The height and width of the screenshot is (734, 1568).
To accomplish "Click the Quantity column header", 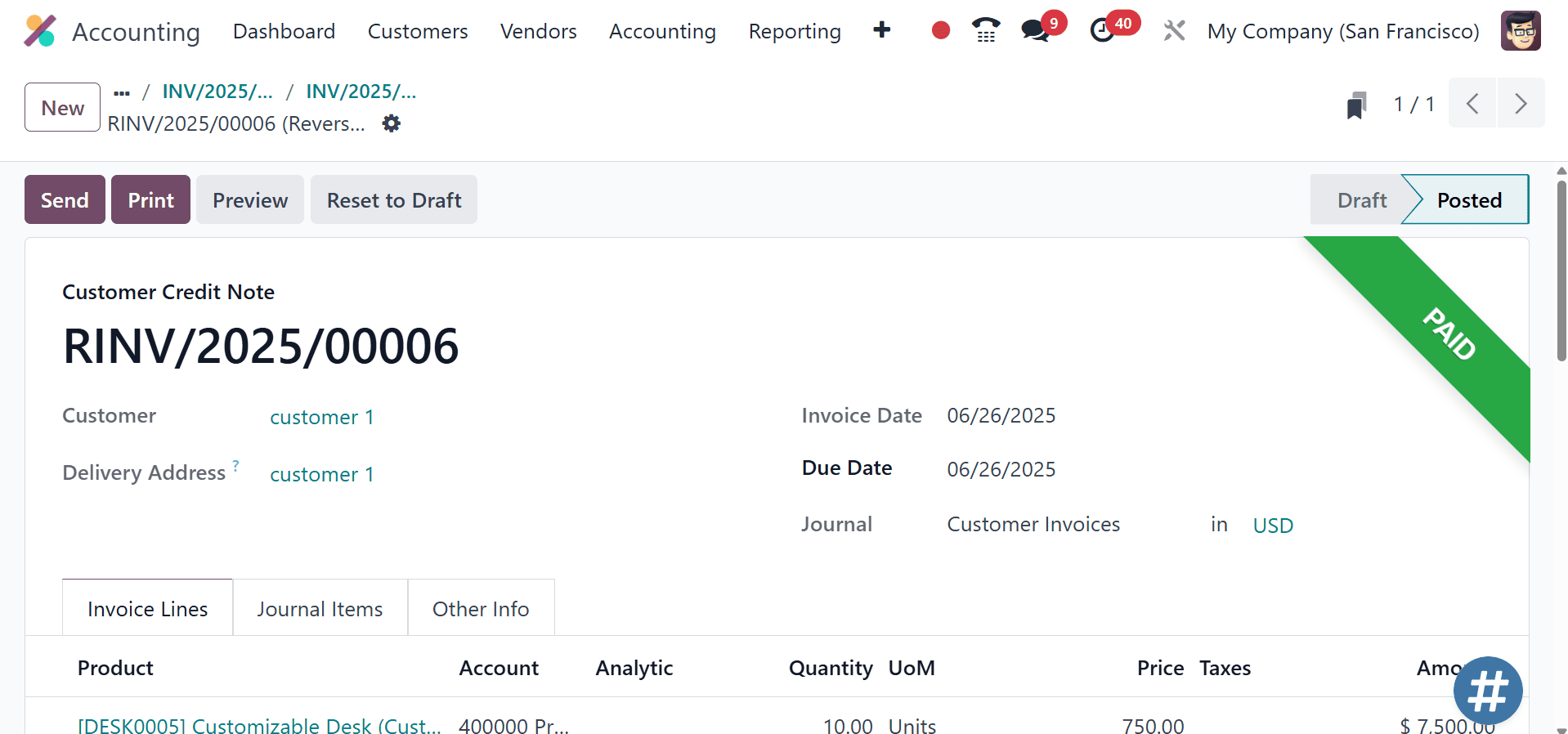I will 831,668.
